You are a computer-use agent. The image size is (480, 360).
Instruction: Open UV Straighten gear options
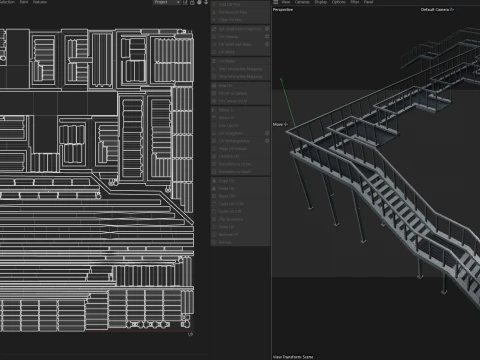[x=267, y=133]
